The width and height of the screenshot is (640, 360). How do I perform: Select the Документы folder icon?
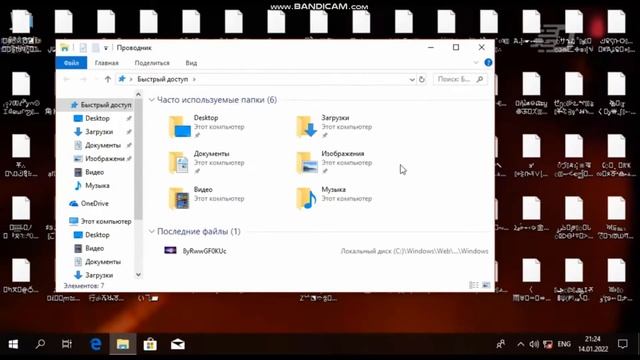(x=180, y=162)
